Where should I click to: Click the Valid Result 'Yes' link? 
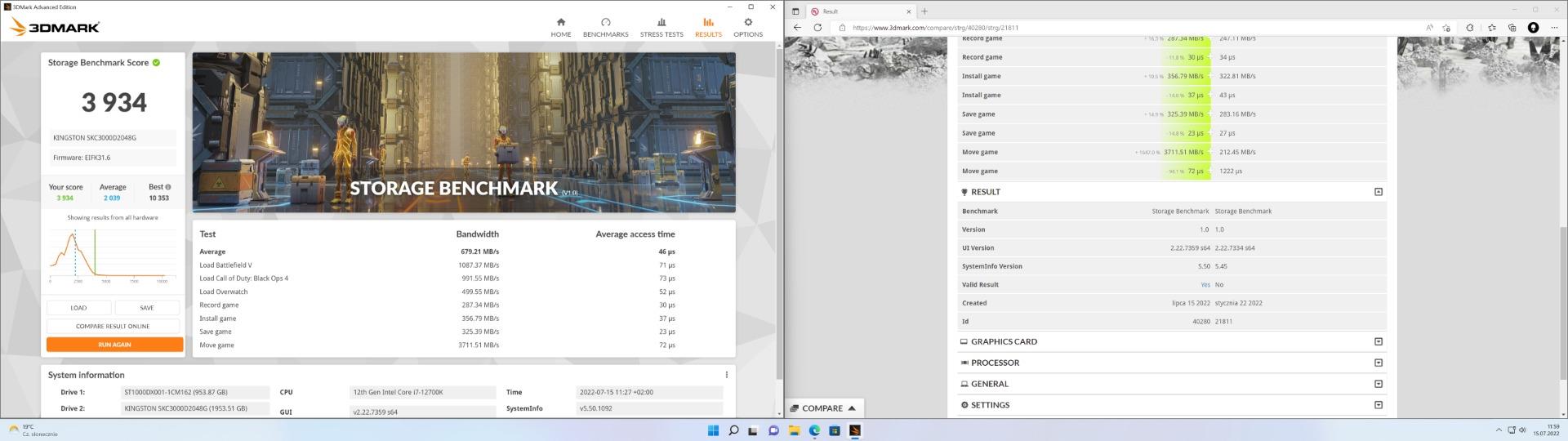(1205, 285)
